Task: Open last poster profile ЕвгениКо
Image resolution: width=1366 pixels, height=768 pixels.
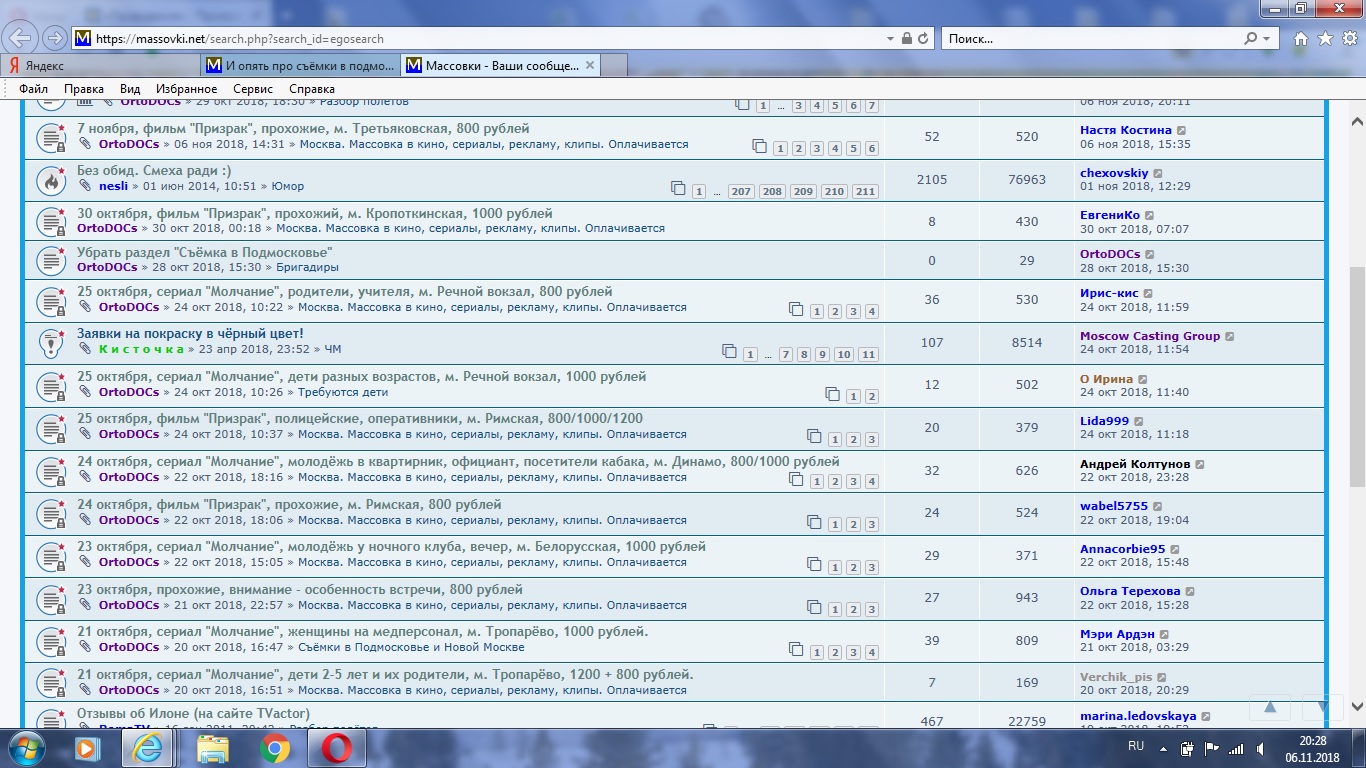Action: pos(1110,215)
